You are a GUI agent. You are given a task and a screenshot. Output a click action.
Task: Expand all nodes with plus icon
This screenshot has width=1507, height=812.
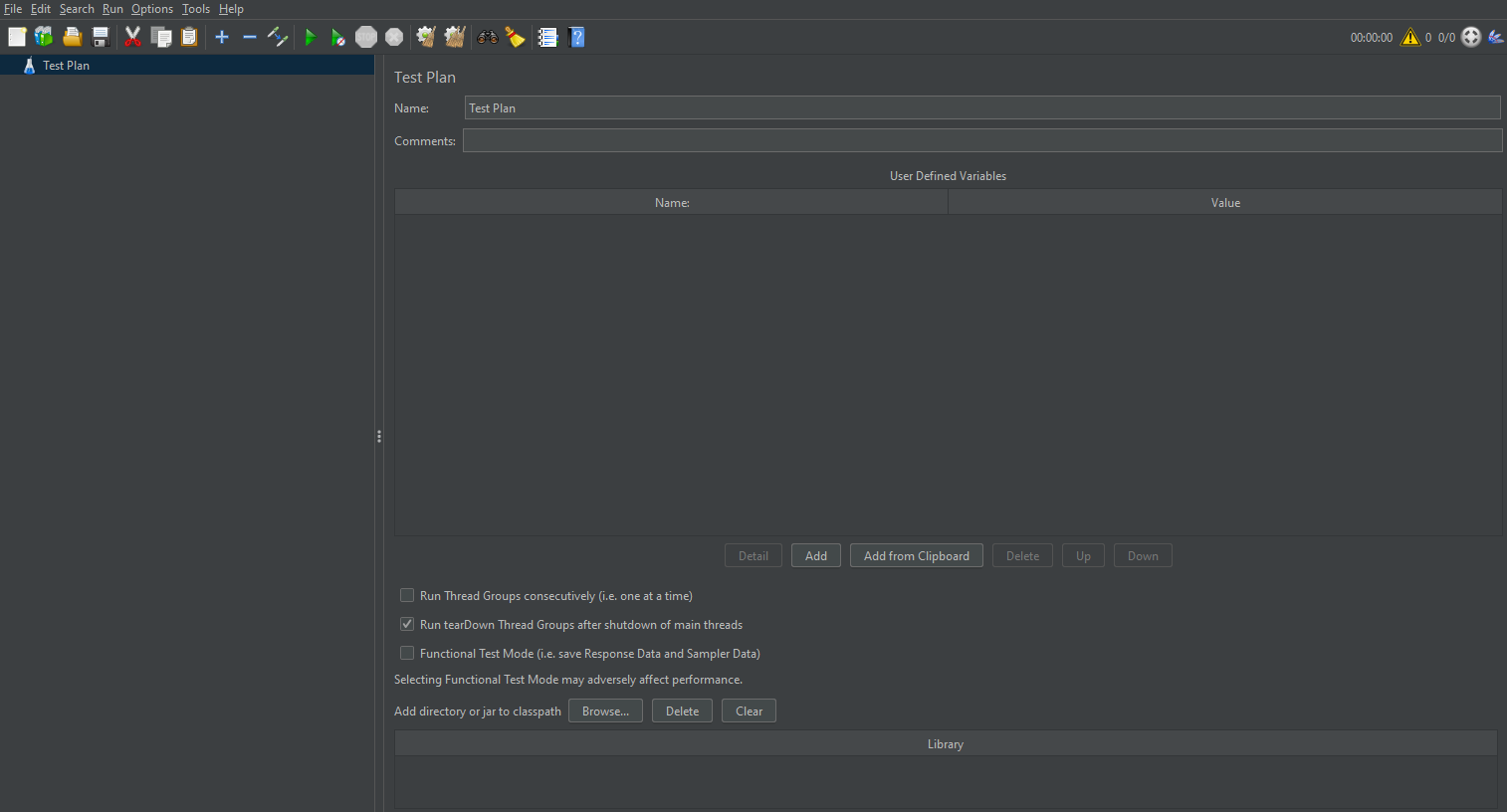[x=222, y=37]
